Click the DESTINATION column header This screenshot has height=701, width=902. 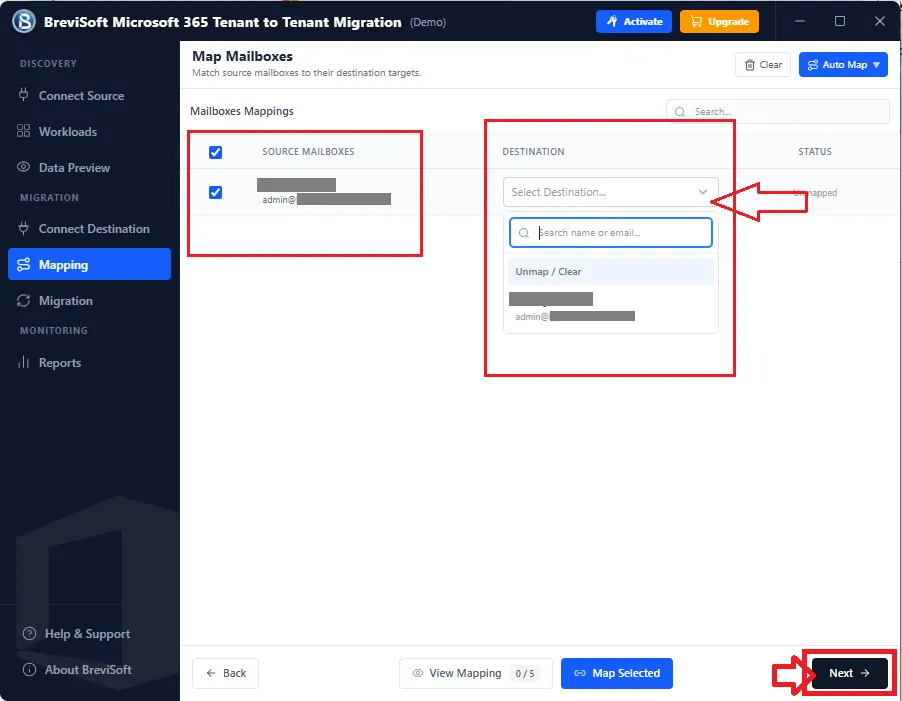coord(533,152)
